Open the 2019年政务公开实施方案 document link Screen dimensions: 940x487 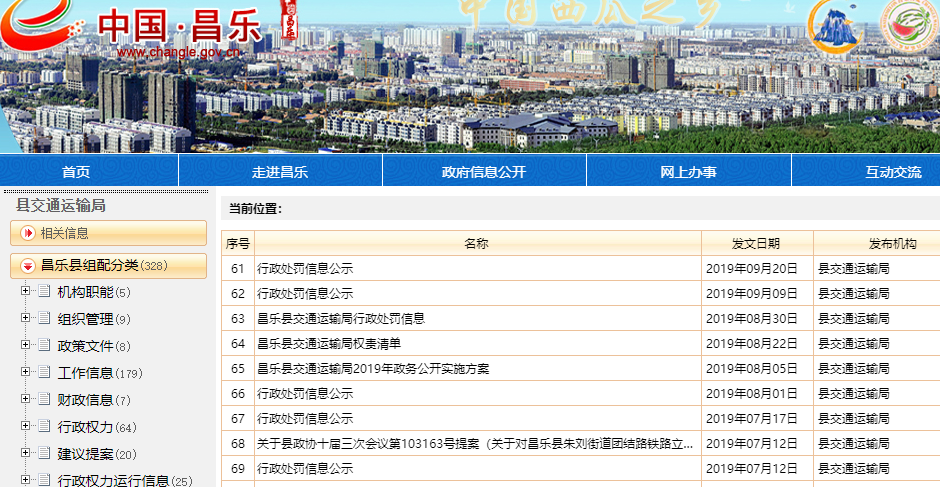click(x=373, y=369)
